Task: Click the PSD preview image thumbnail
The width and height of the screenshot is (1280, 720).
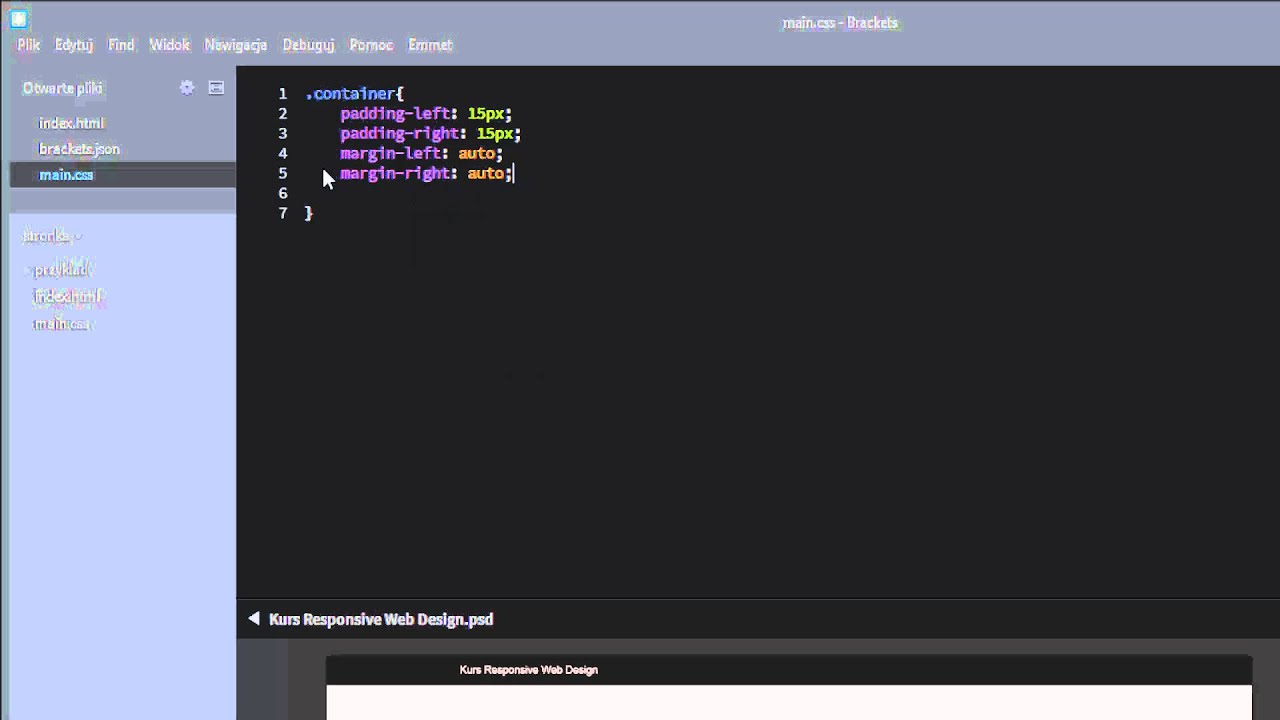Action: [x=789, y=687]
